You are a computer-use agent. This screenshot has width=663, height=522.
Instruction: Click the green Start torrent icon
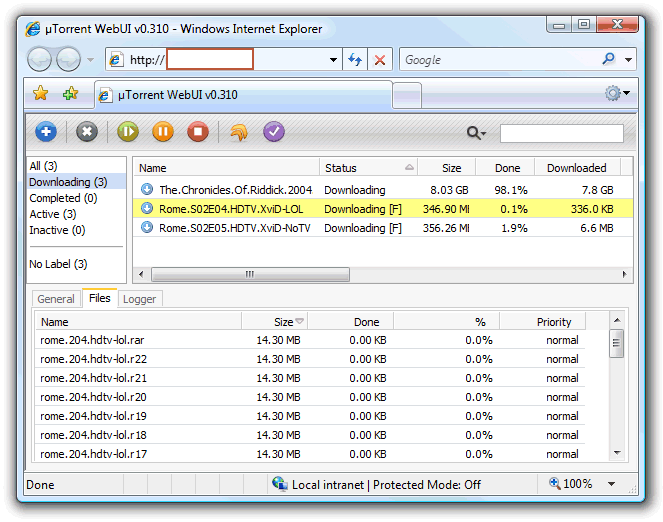[128, 132]
